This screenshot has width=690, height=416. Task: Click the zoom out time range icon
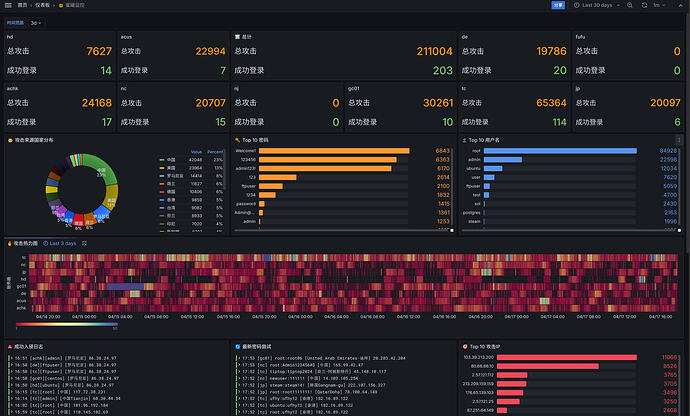tap(630, 5)
